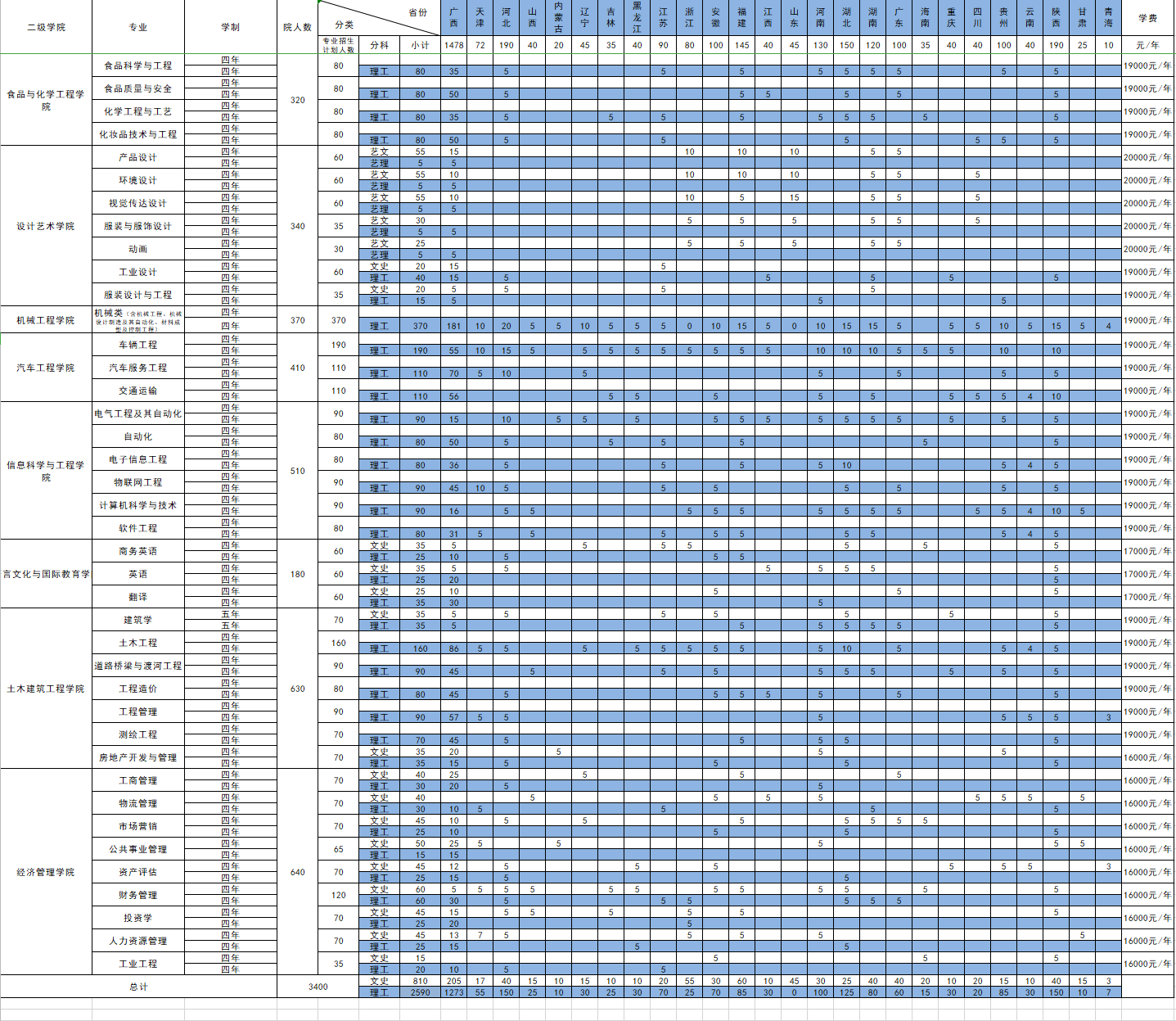1176x1021 pixels.
Task: Select the 3400 grand total cell
Action: (318, 987)
